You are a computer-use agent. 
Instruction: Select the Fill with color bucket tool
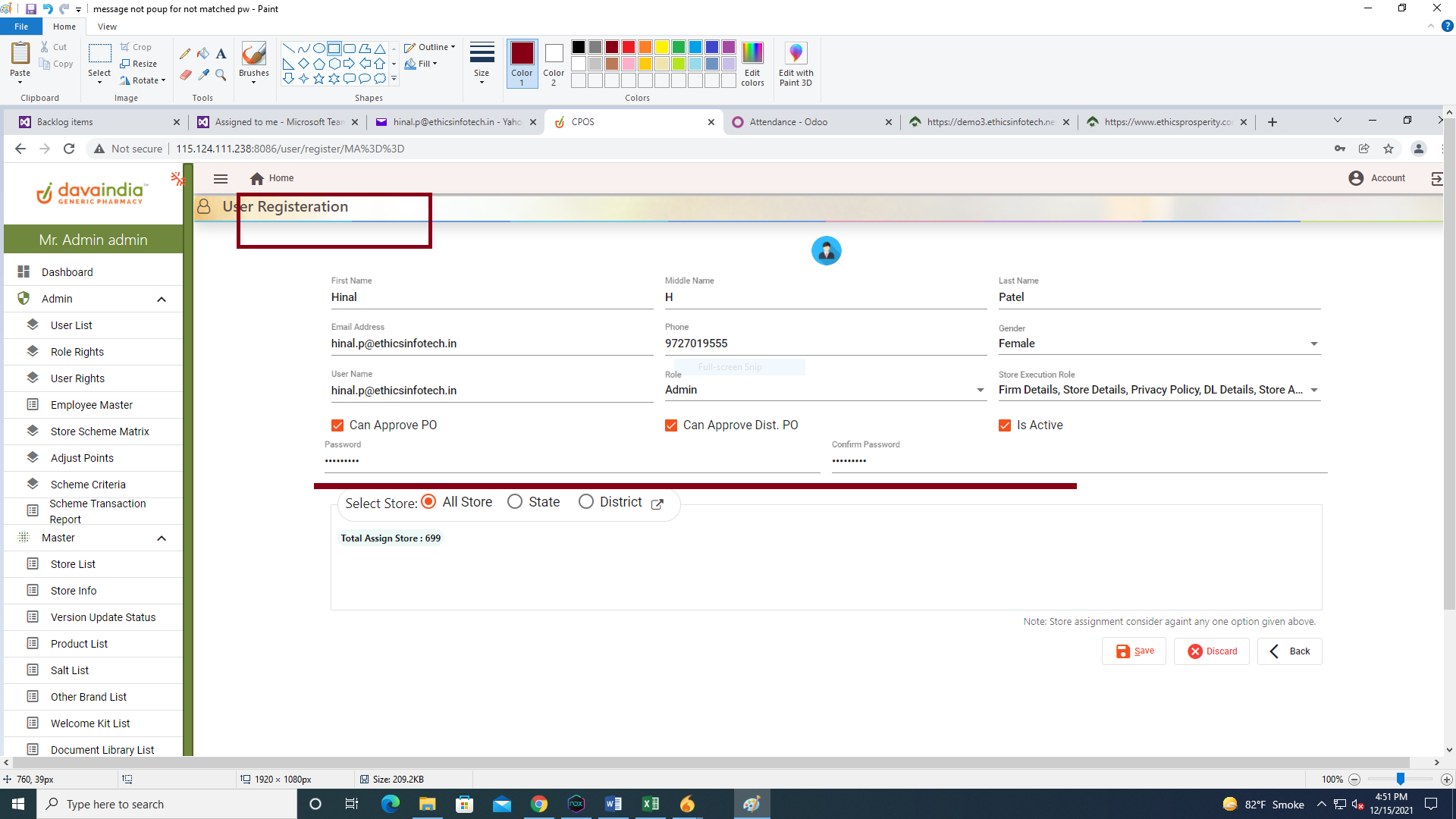coord(203,54)
